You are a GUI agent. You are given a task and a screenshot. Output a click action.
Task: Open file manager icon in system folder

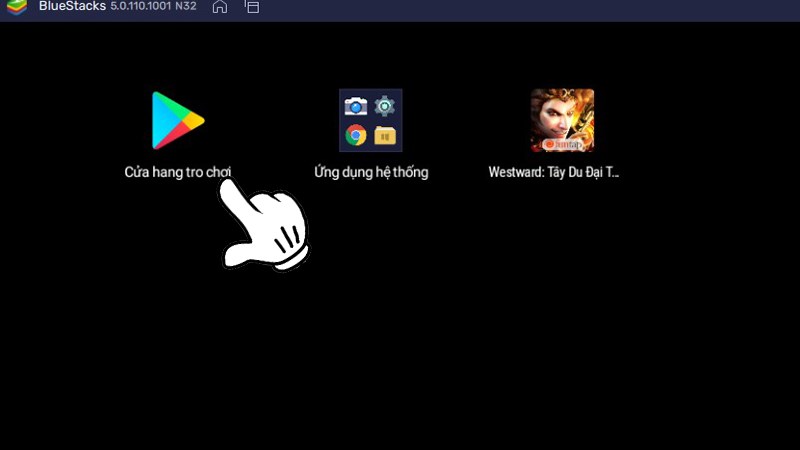385,136
